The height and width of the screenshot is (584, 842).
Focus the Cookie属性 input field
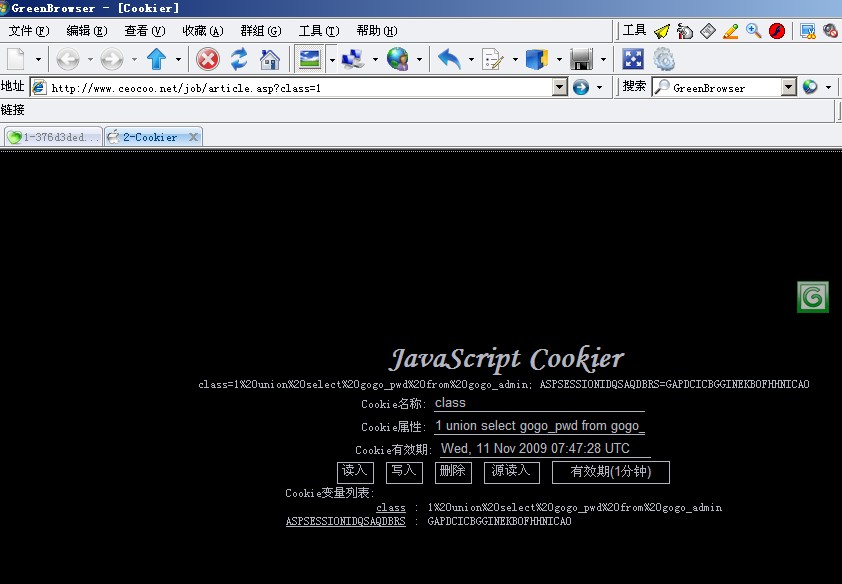(539, 426)
